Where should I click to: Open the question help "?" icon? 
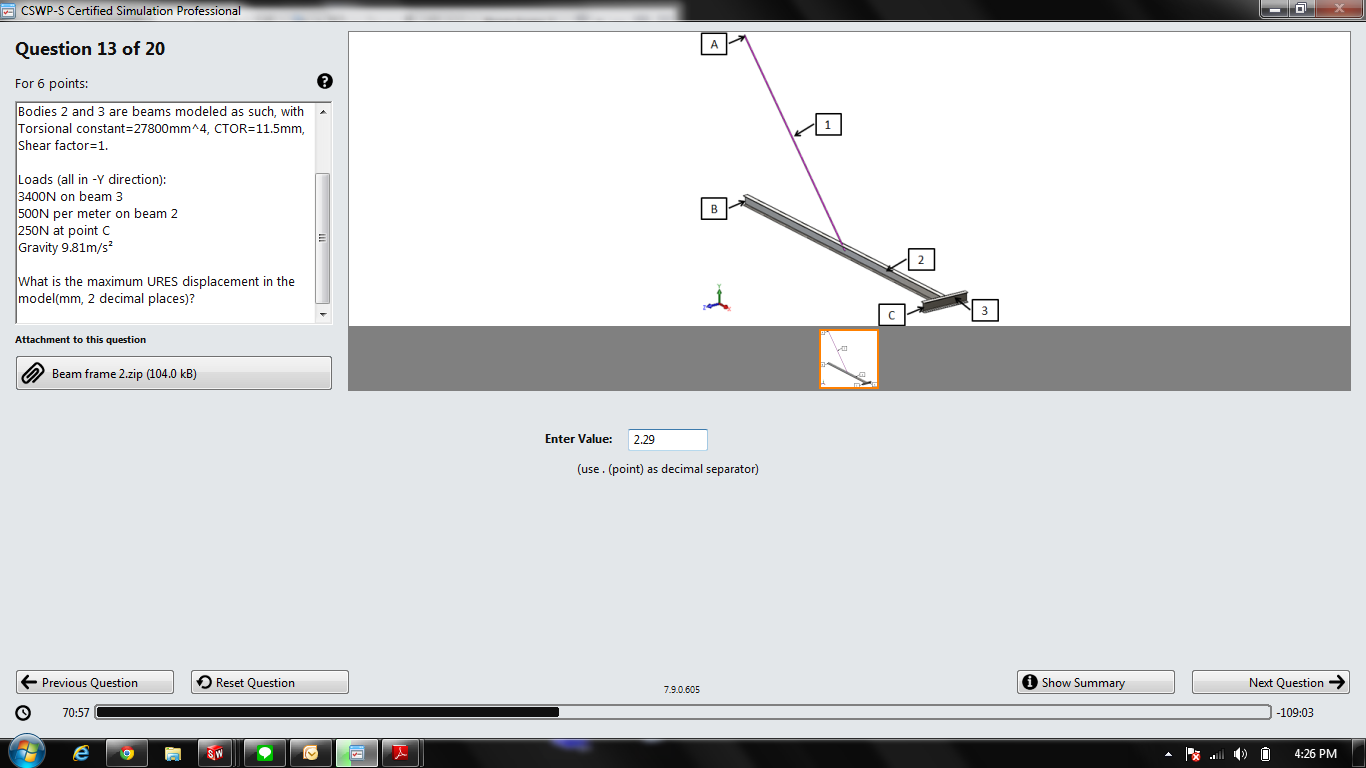(324, 81)
